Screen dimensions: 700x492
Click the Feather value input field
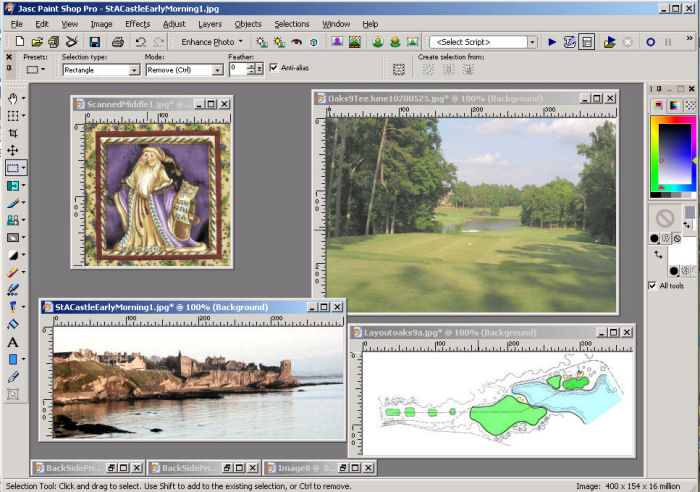237,69
